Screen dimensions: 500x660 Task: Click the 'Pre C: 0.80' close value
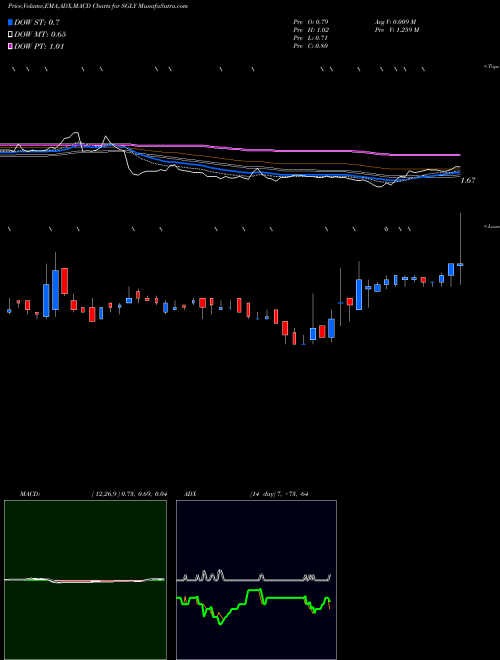coord(311,46)
